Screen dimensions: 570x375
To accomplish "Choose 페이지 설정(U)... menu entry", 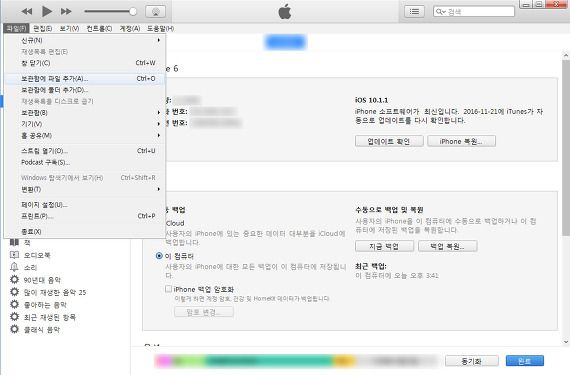I will [85, 205].
